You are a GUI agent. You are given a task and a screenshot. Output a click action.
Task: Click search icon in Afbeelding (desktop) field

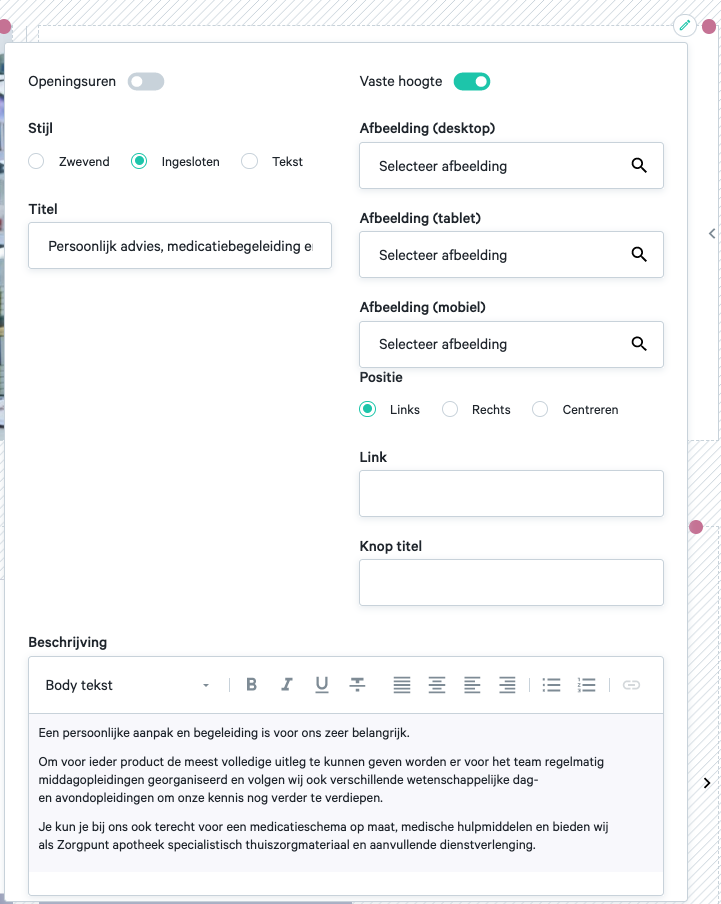[x=639, y=165]
